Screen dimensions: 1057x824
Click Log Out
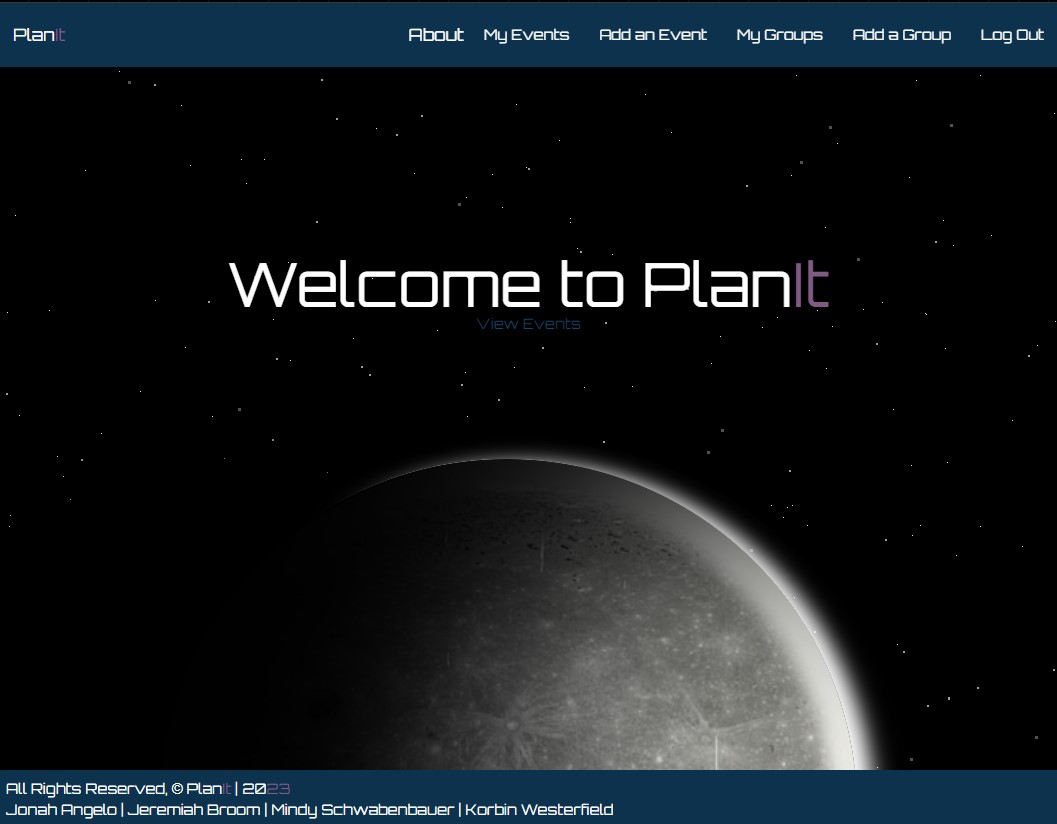pos(1012,35)
